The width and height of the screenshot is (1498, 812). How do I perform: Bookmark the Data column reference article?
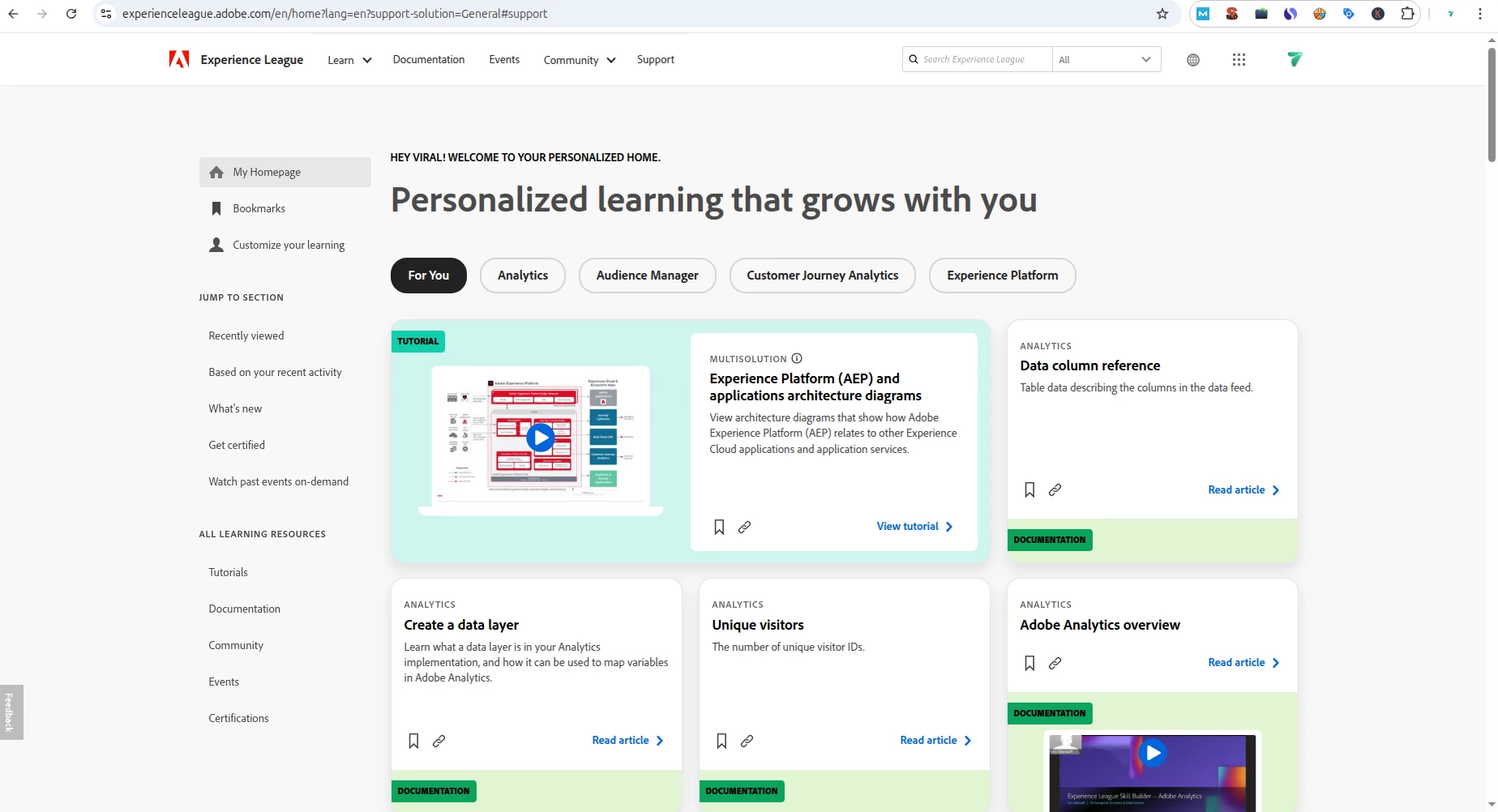click(1029, 489)
